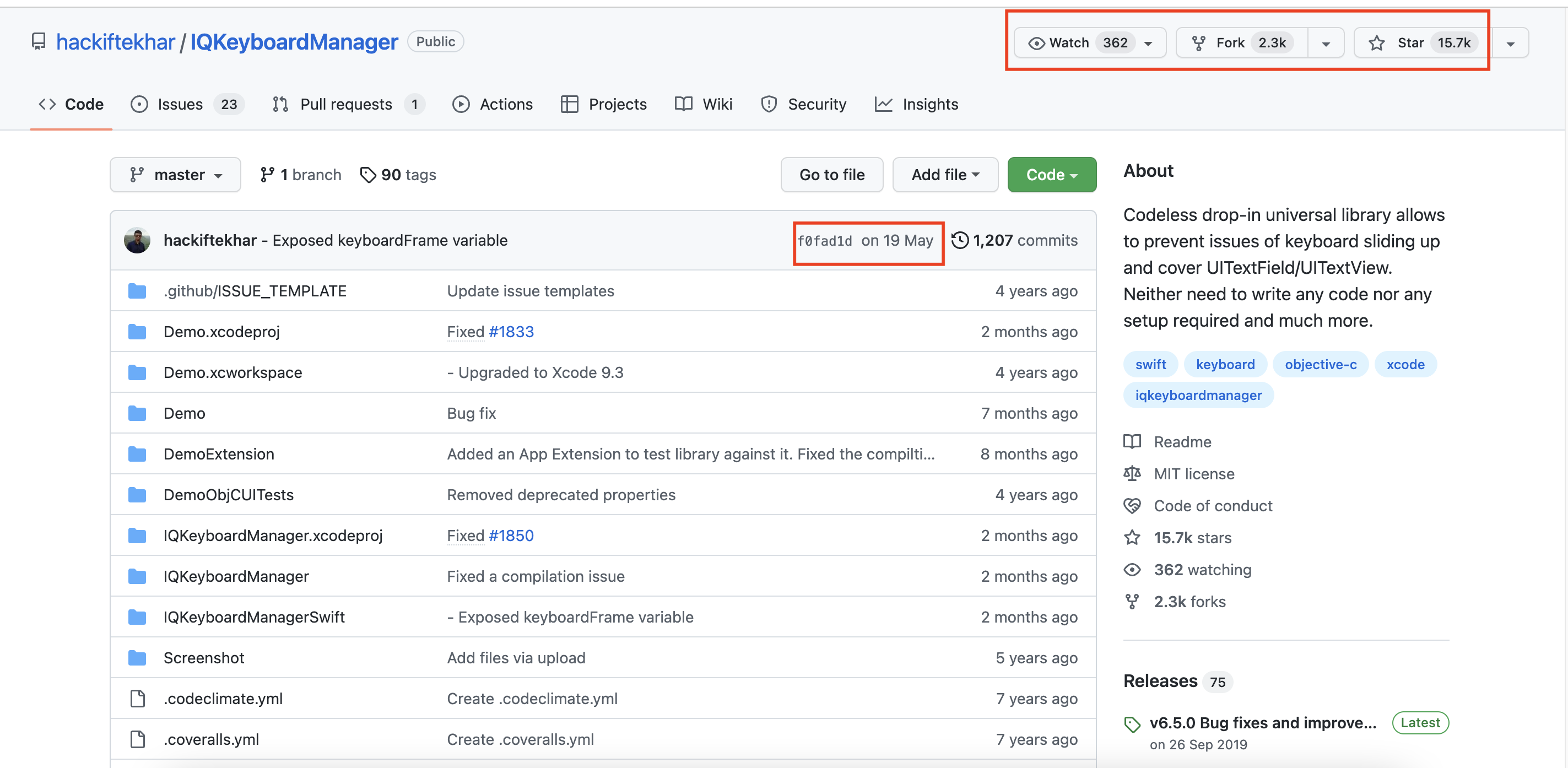The height and width of the screenshot is (768, 1568).
Task: Toggle Watch with the eye icon
Action: pos(1036,43)
